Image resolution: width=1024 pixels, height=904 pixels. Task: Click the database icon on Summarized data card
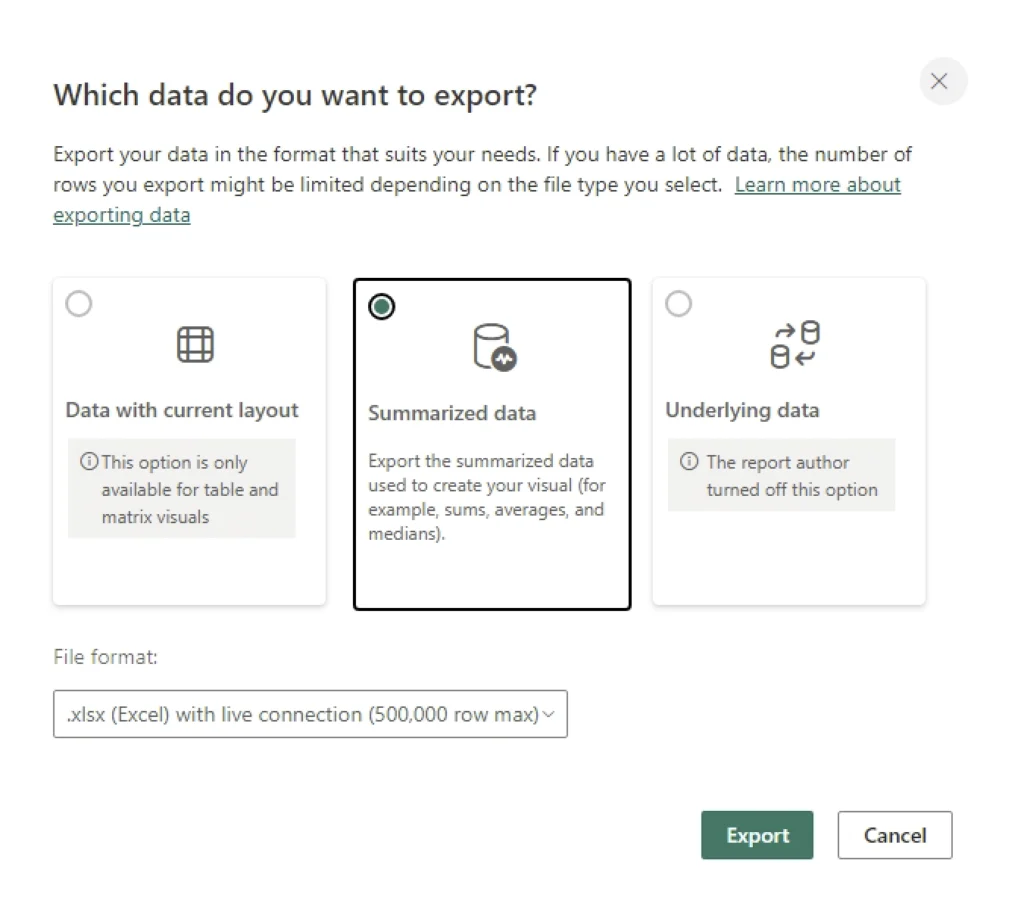[x=493, y=347]
